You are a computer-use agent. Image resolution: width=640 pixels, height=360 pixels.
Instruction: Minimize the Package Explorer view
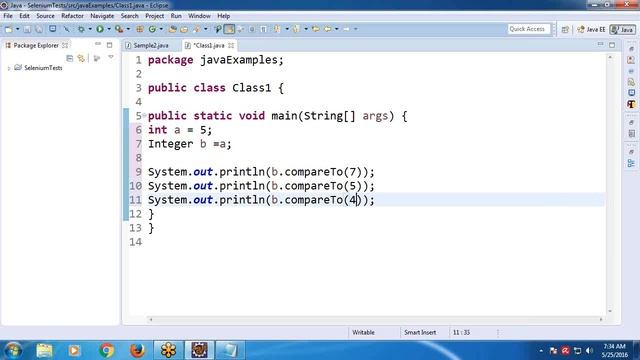tap(98, 44)
